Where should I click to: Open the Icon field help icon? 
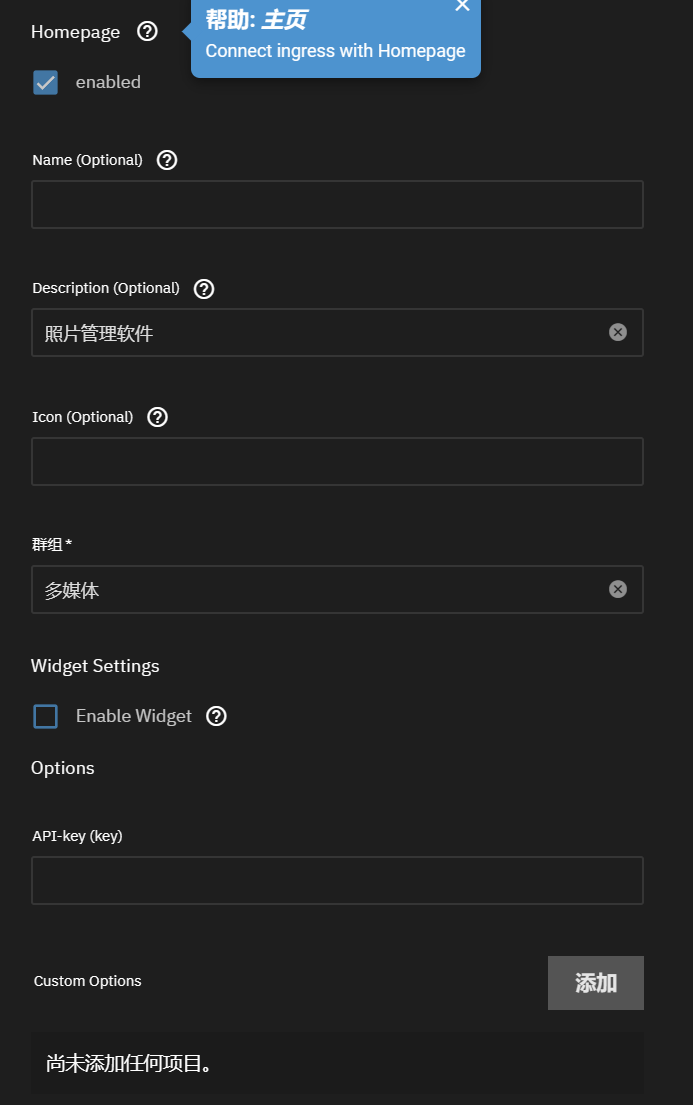156,417
